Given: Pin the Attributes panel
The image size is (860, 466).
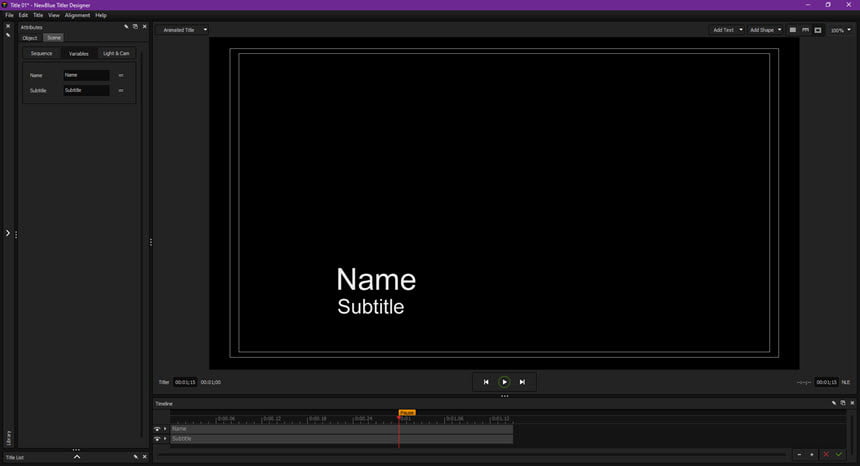Looking at the screenshot, I should 126,26.
